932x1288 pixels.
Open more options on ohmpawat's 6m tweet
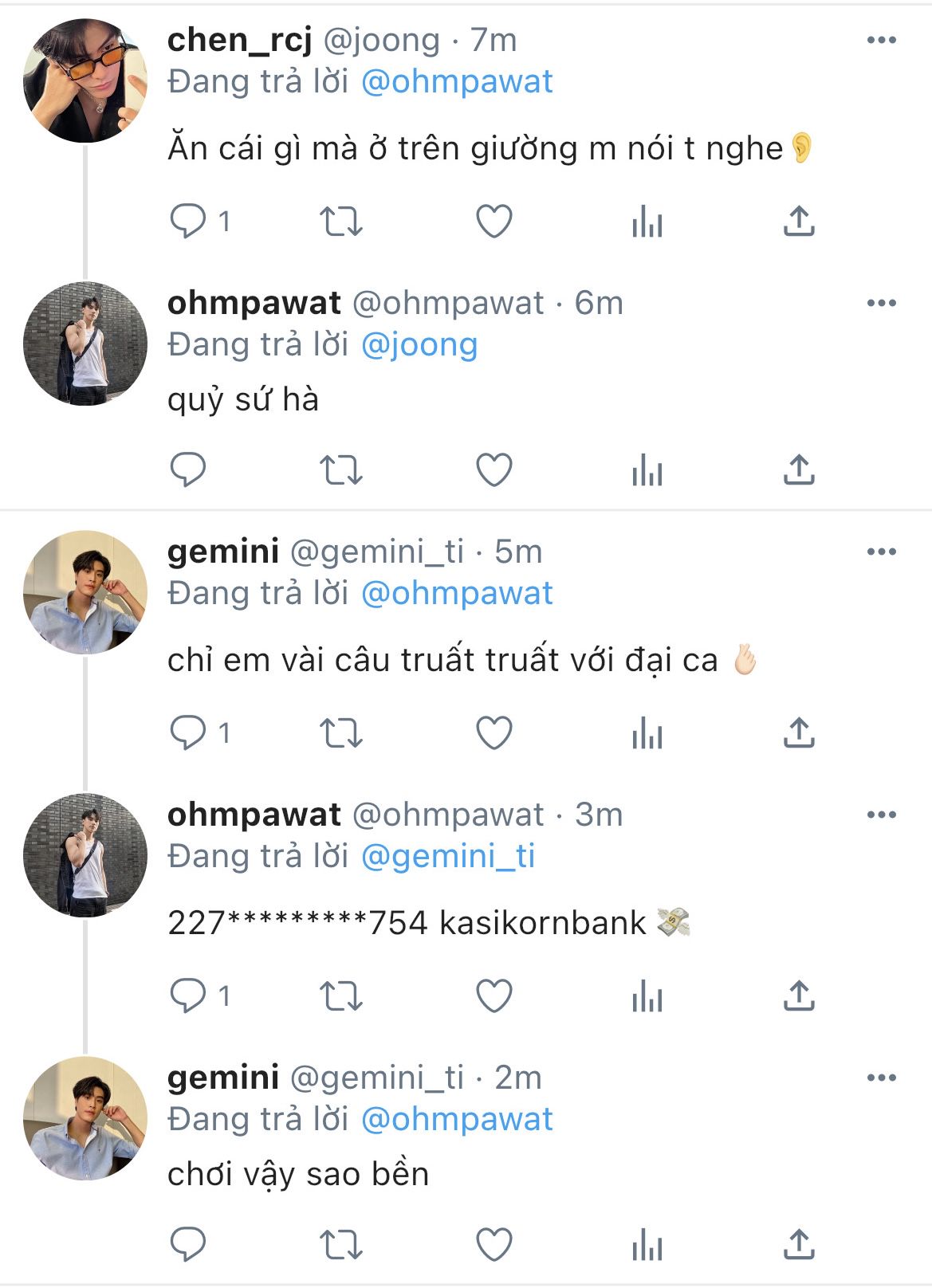coord(881,303)
